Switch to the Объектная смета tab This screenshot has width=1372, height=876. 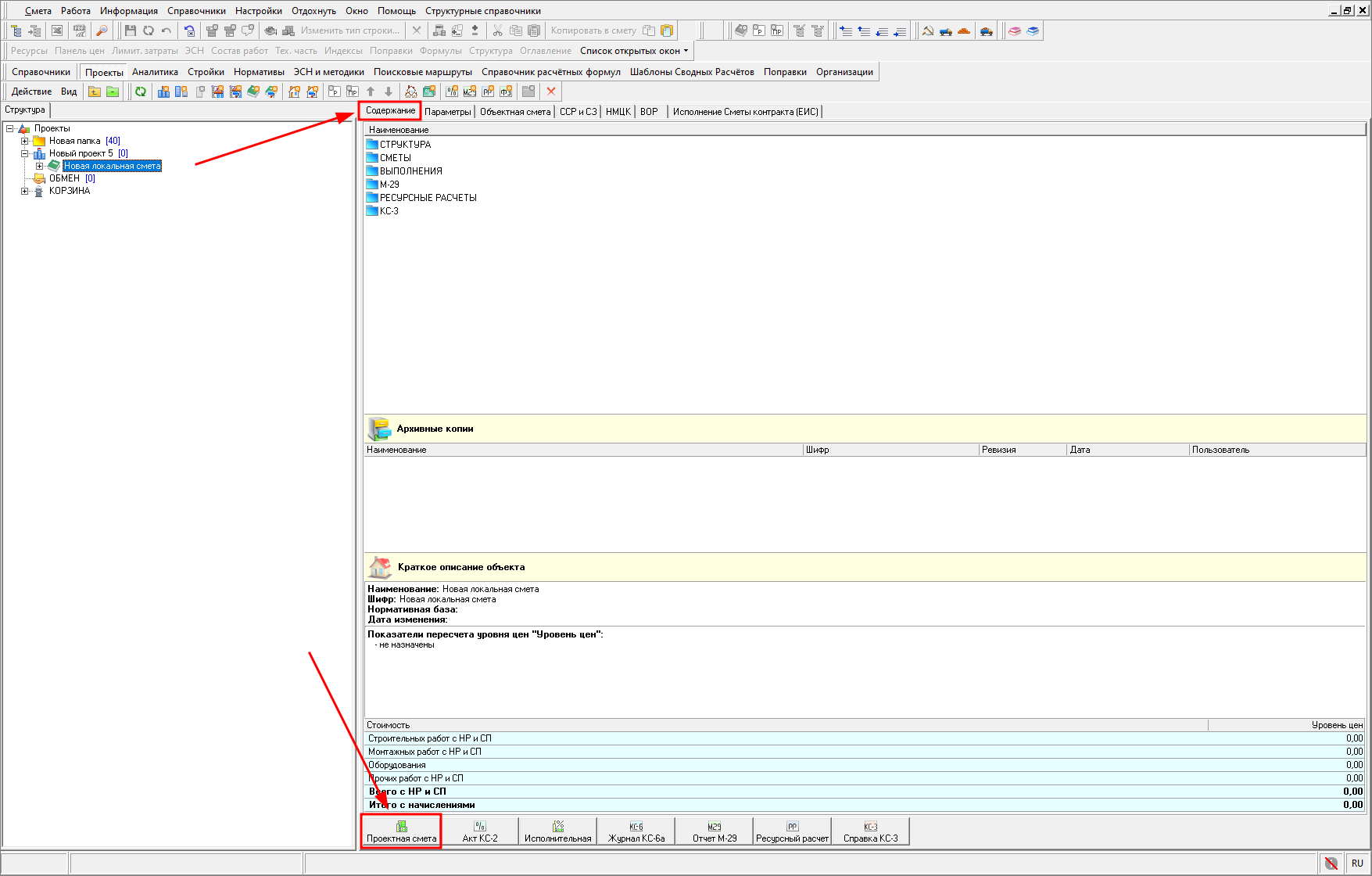coord(515,112)
